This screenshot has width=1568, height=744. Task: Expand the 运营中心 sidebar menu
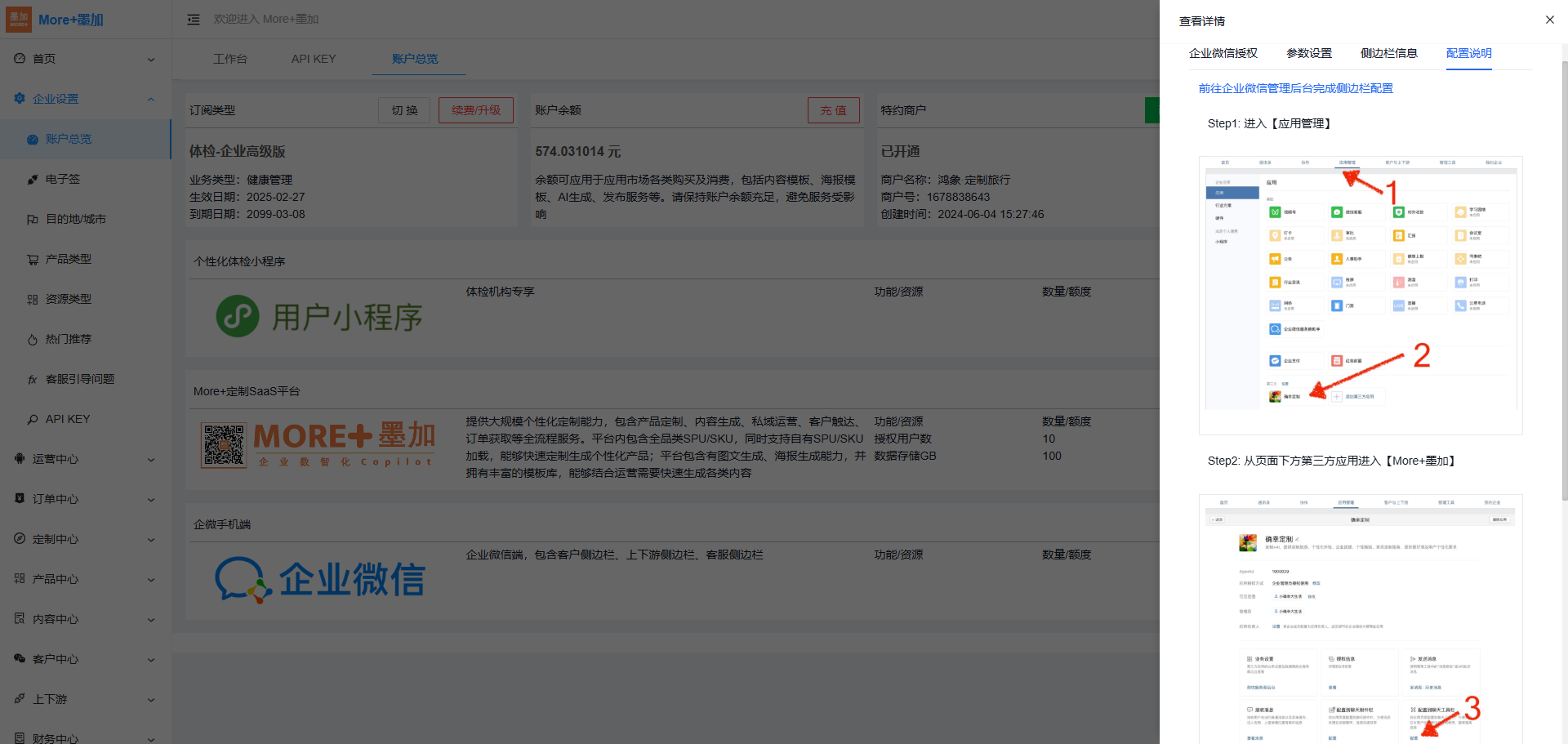click(151, 460)
